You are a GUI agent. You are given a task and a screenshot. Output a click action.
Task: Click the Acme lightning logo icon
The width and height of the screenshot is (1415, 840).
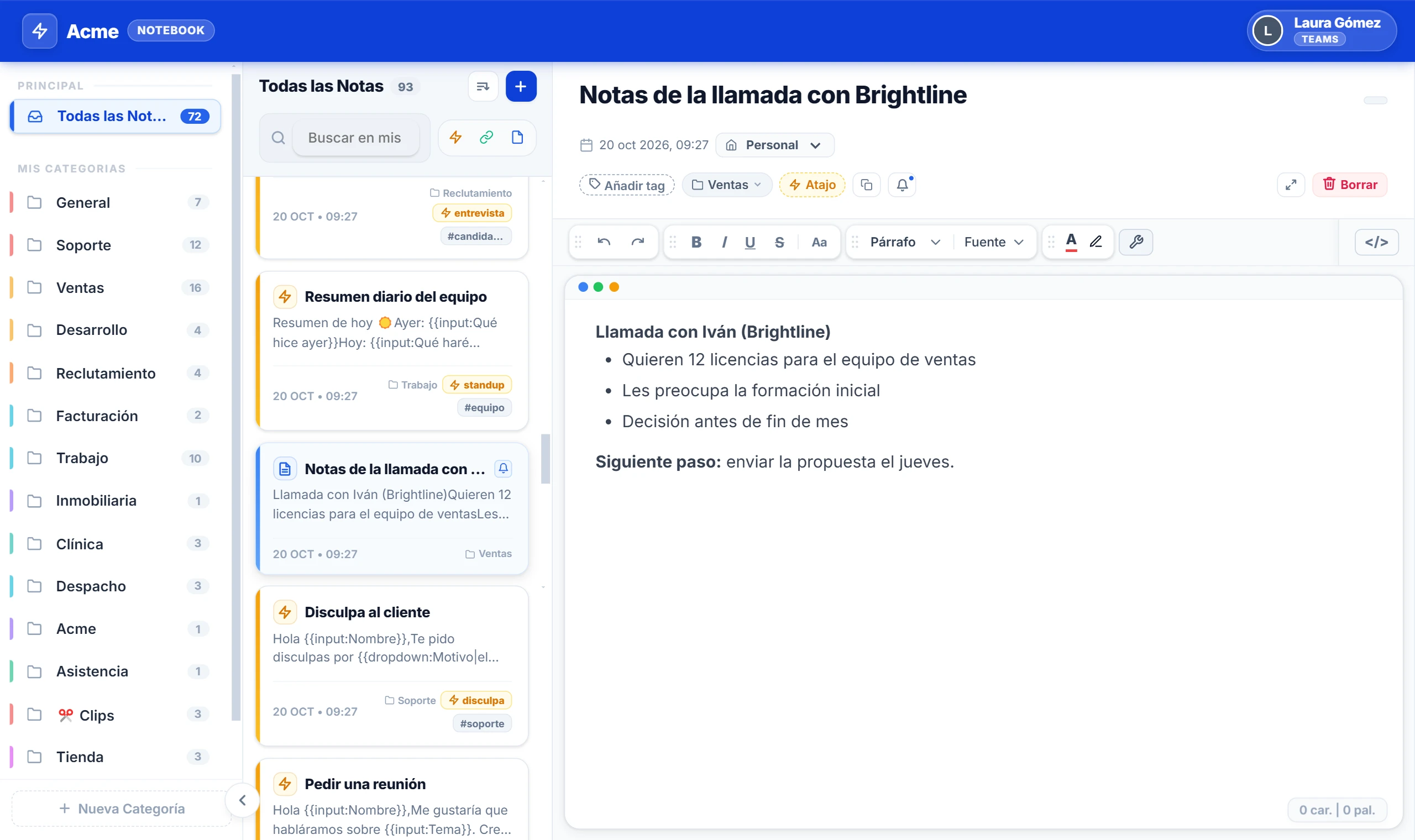click(x=40, y=30)
